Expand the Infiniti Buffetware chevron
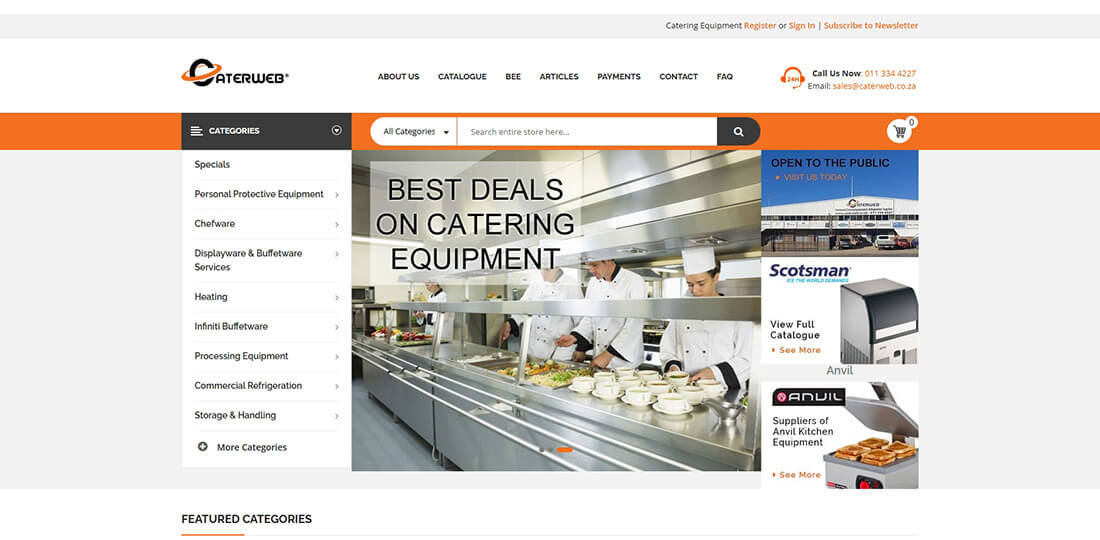1100x540 pixels. [337, 327]
